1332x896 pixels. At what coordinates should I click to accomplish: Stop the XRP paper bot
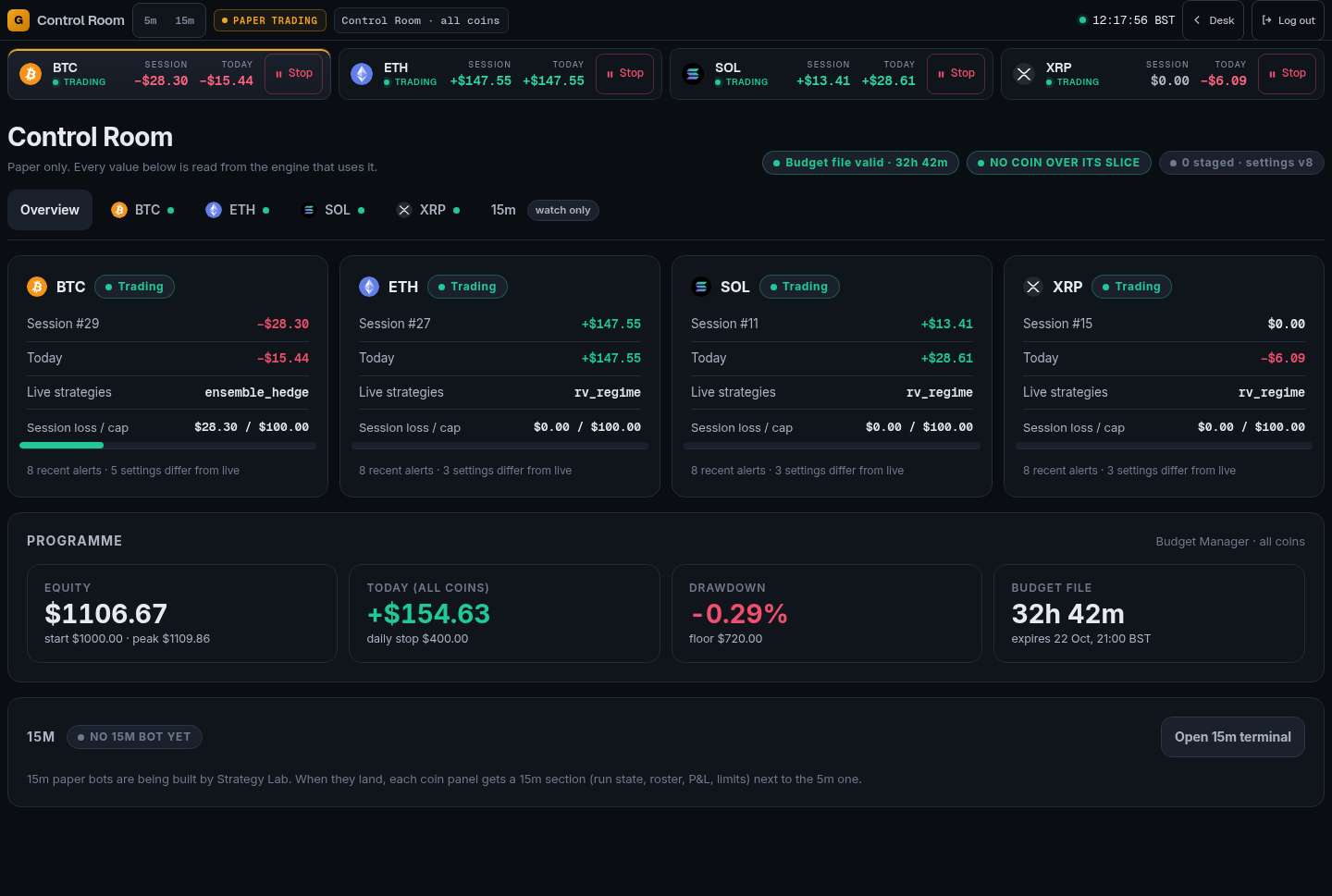1288,74
